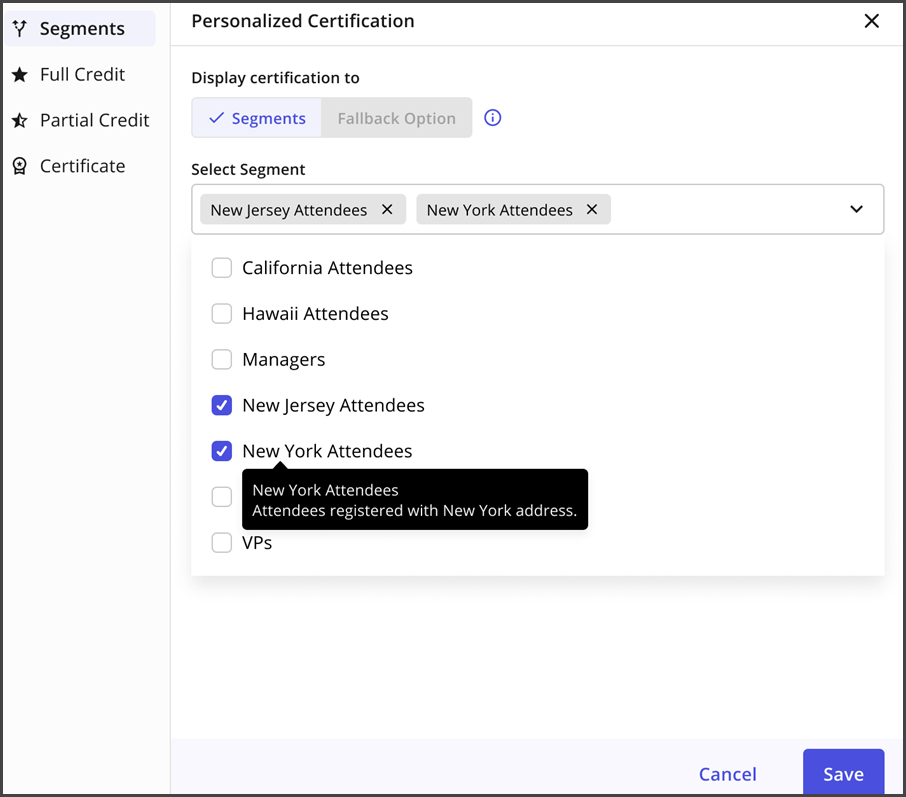This screenshot has height=797, width=906.
Task: Click the New Jersey Attendees chip label
Action: [289, 210]
